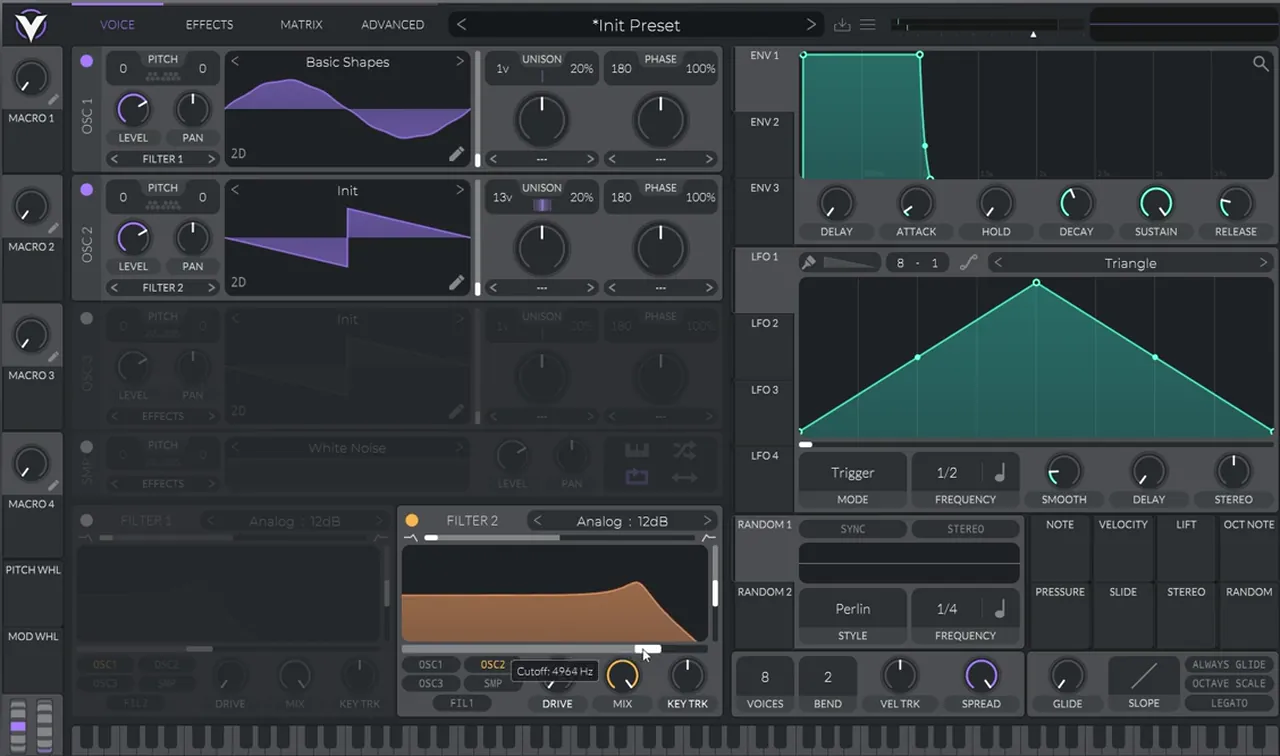Click the sampler keyboard tracking icon
This screenshot has height=756, width=1280.
pos(637,449)
